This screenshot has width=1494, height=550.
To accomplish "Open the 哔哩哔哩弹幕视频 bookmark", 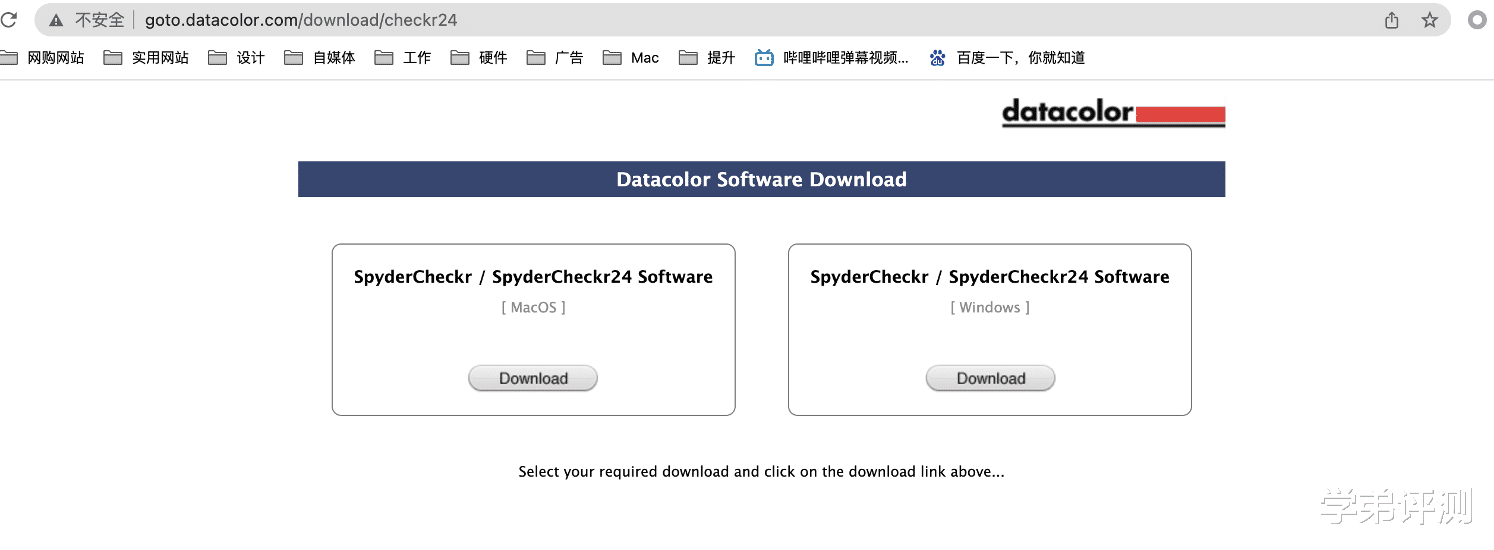I will pyautogui.click(x=832, y=58).
